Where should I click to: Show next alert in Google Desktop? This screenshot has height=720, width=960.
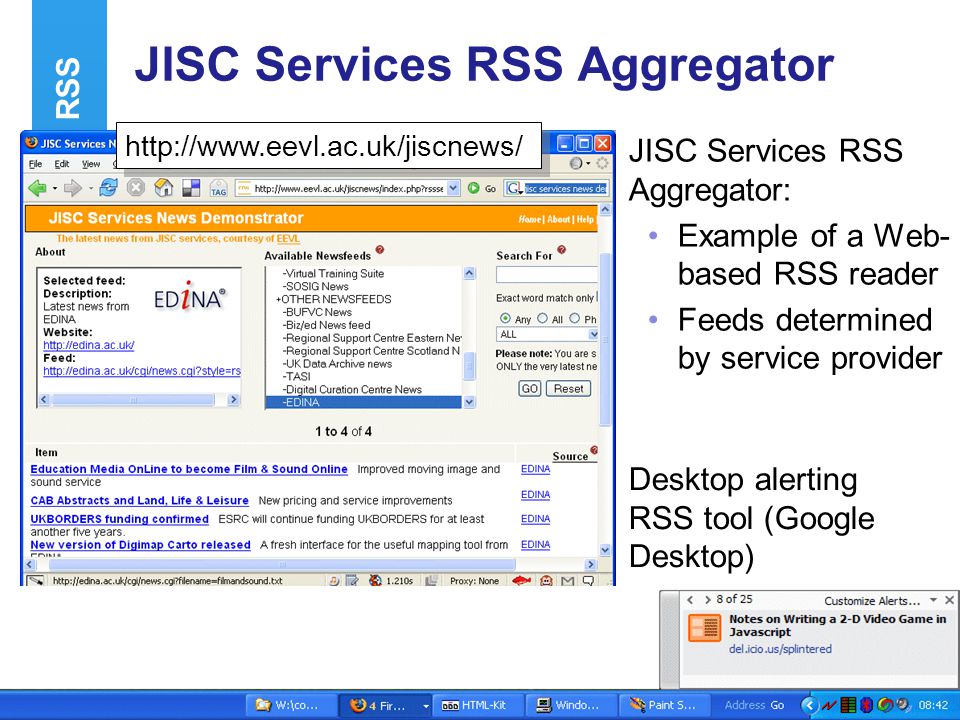707,600
